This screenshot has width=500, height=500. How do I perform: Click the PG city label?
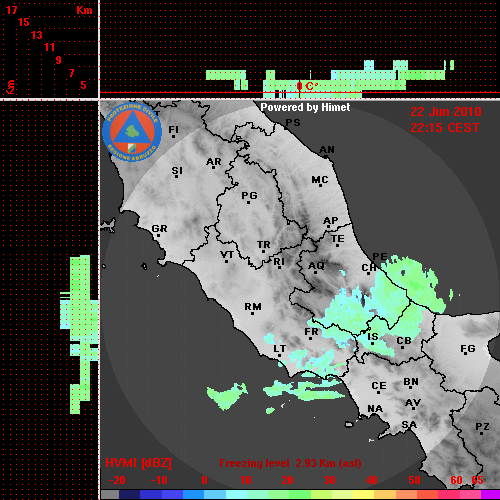coord(249,195)
